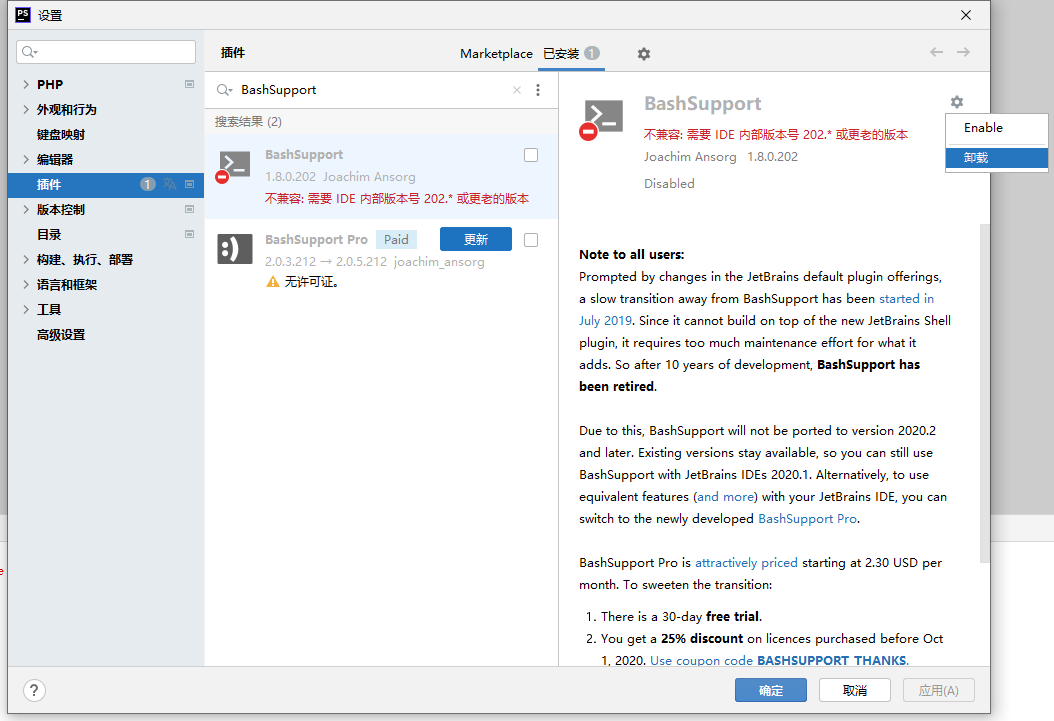1054x721 pixels.
Task: Click 'Joachim Ansorg' author in details pane
Action: pos(690,157)
